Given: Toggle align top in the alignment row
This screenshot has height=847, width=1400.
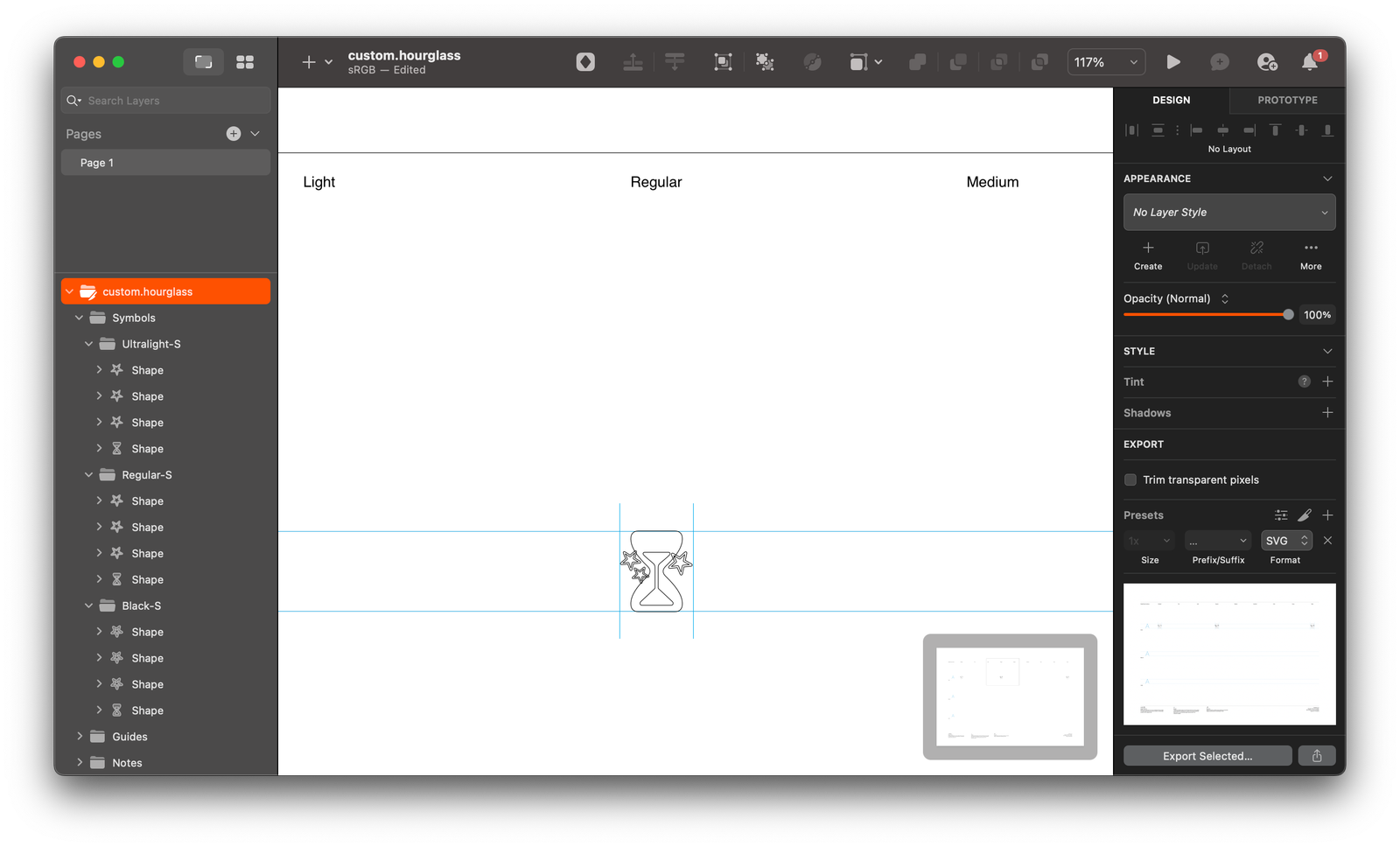Looking at the screenshot, I should [1275, 129].
